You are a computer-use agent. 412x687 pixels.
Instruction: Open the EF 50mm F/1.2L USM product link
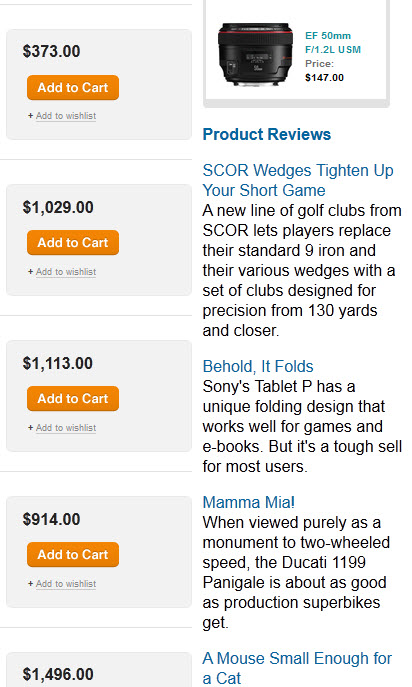coord(333,42)
